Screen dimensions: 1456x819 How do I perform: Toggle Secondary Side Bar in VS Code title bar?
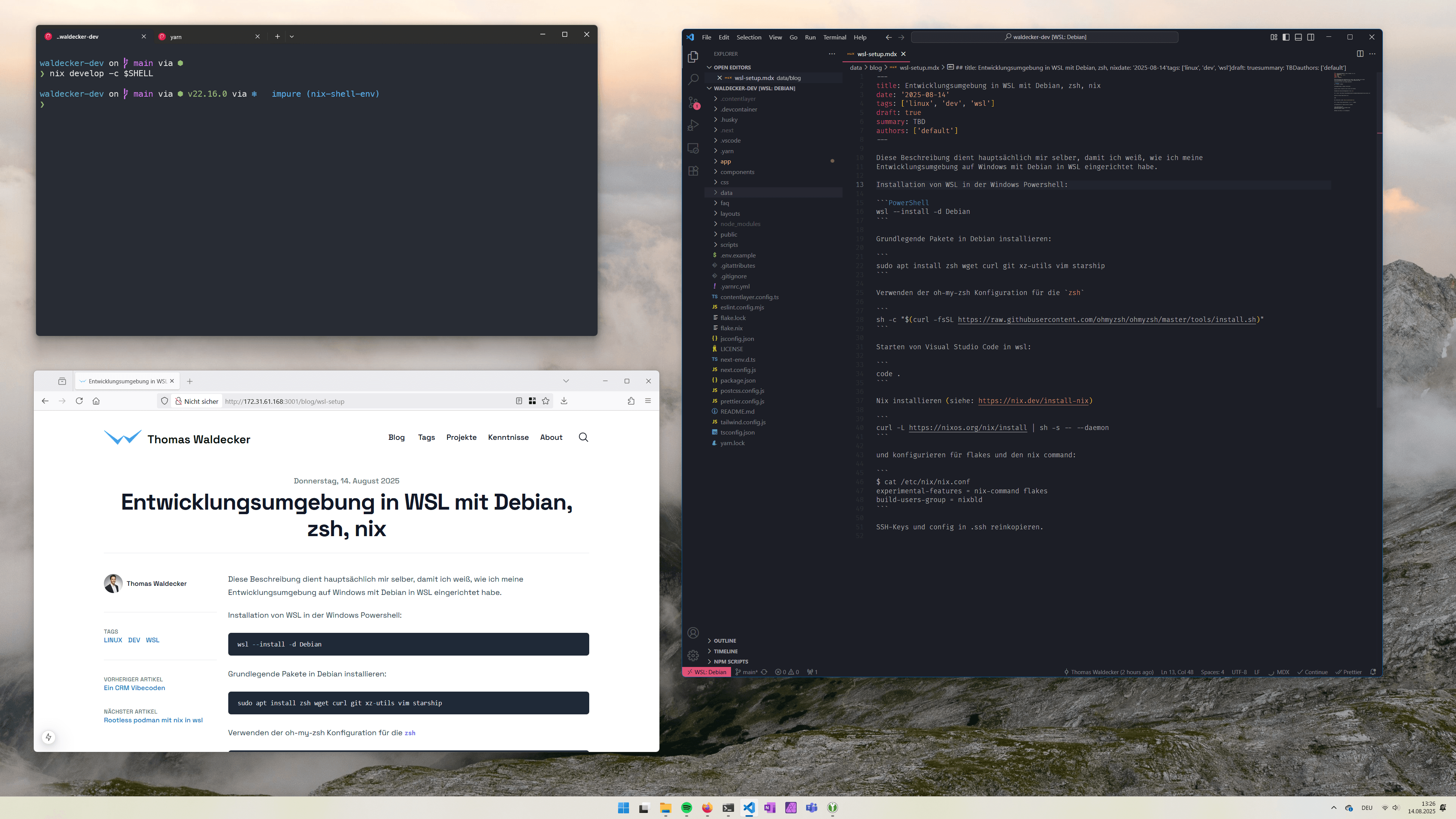click(1311, 37)
